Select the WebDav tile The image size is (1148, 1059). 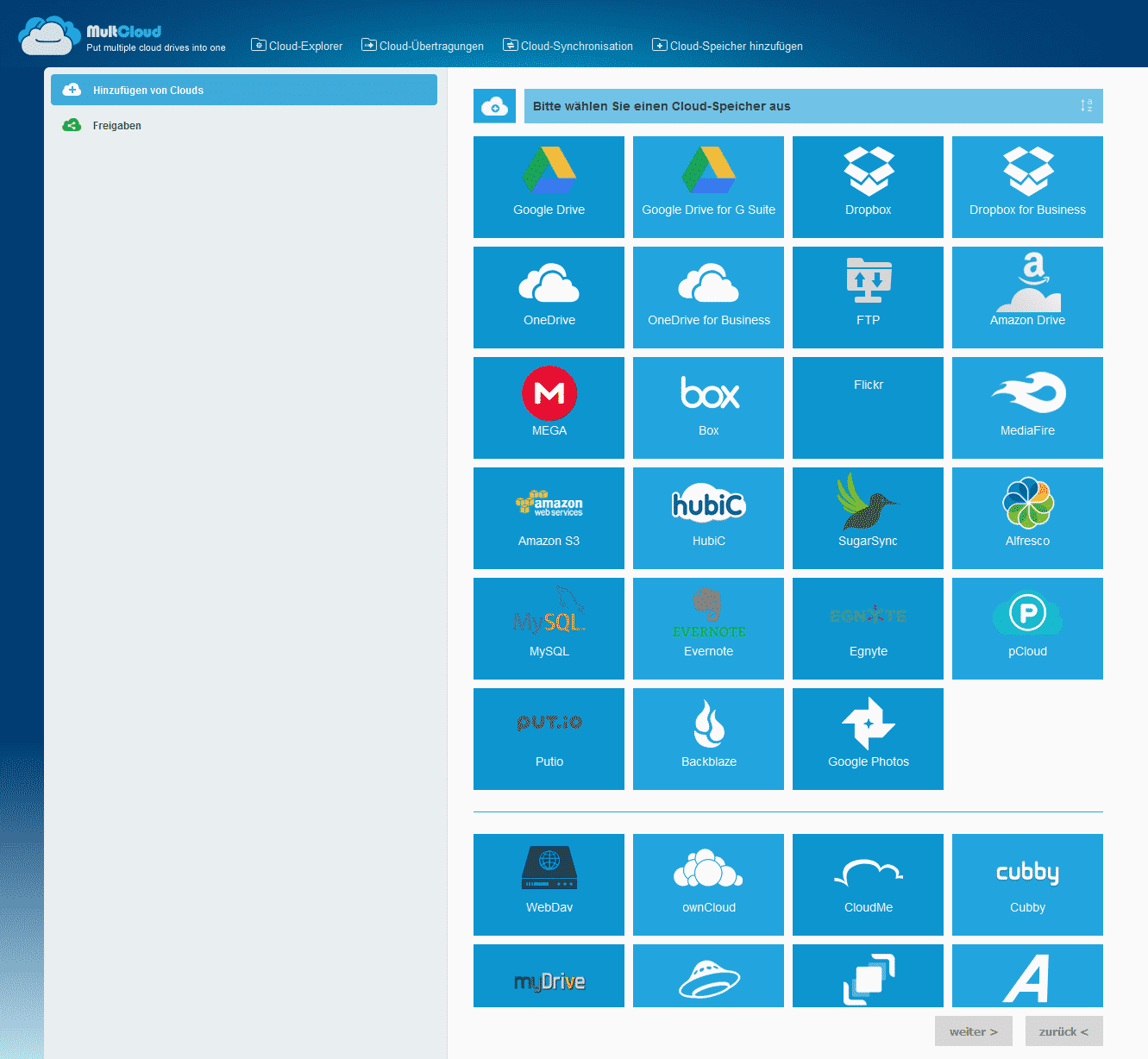click(549, 885)
